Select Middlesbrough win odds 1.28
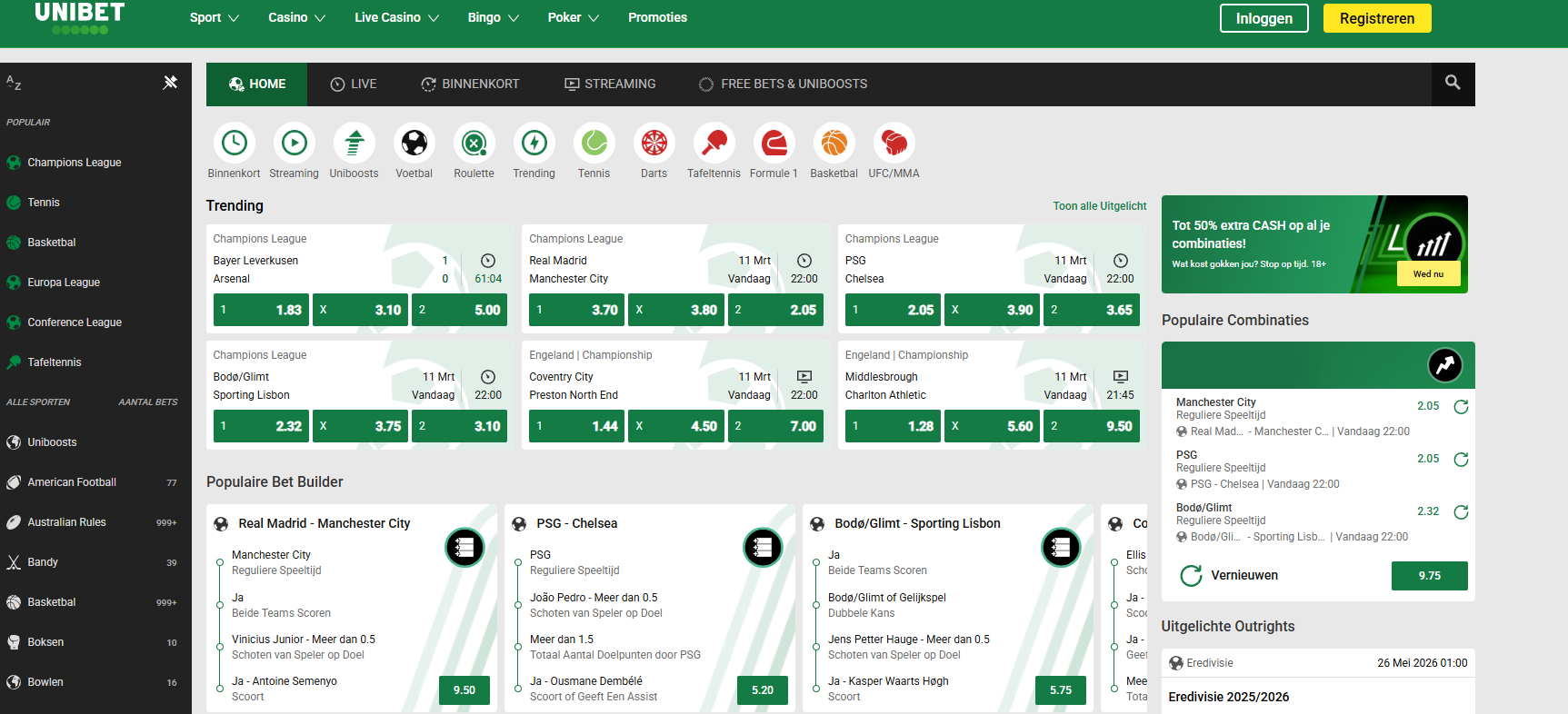Image resolution: width=1568 pixels, height=714 pixels. [893, 426]
